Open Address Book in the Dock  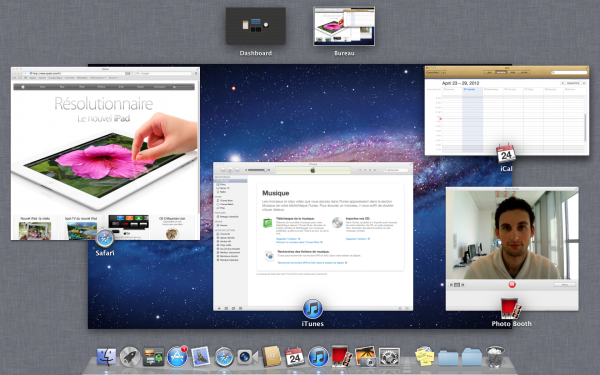click(271, 357)
